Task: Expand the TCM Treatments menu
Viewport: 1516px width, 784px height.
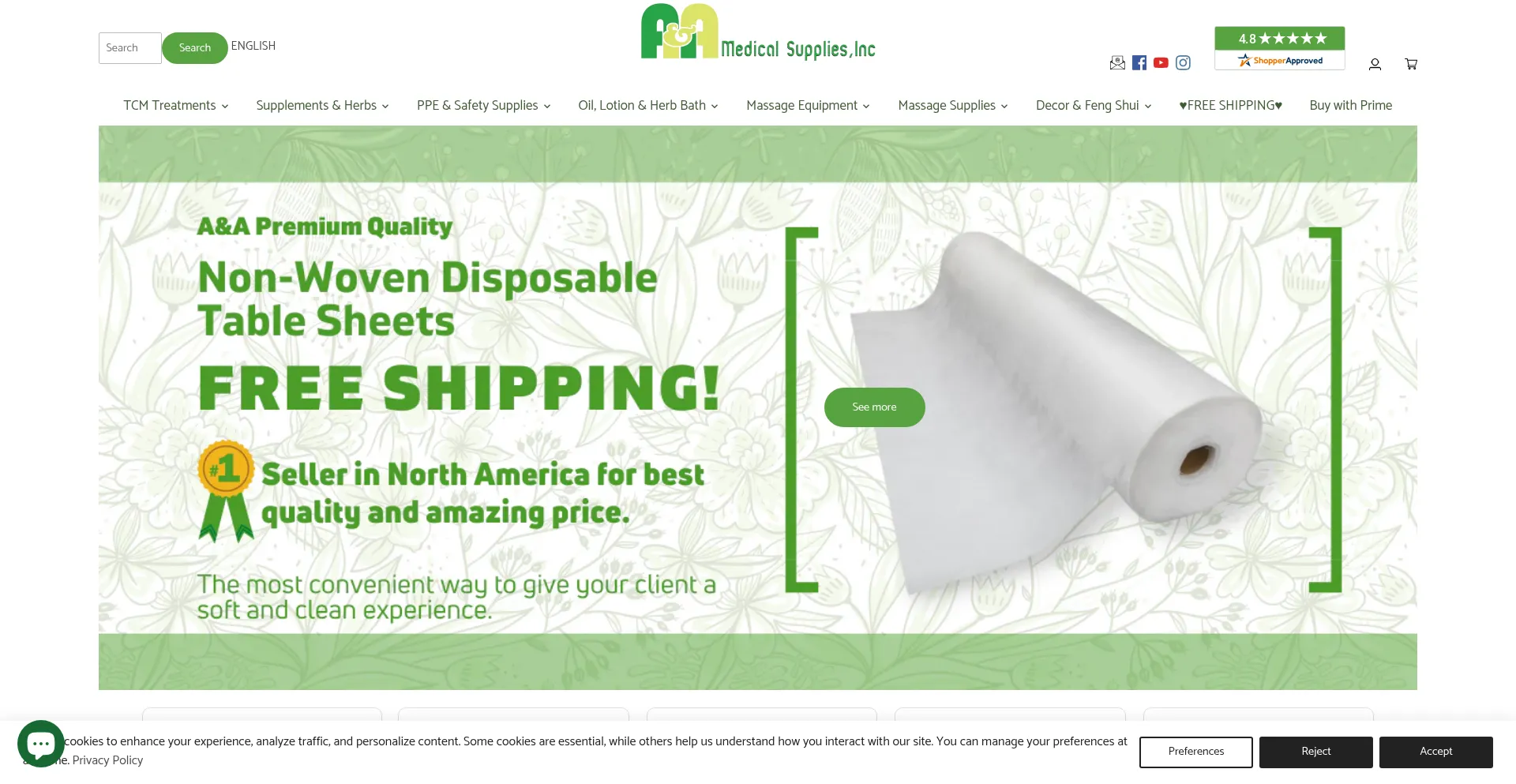Action: (x=176, y=106)
